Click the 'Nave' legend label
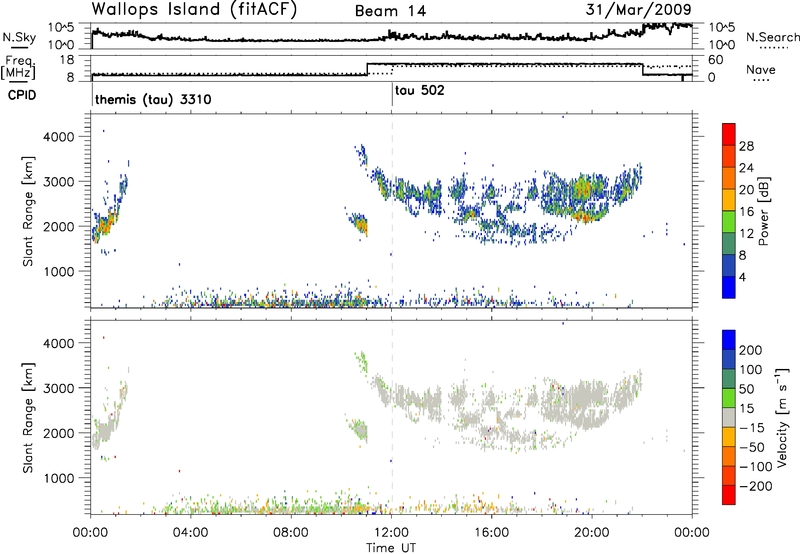Viewport: 800px width, 554px height. tap(761, 70)
